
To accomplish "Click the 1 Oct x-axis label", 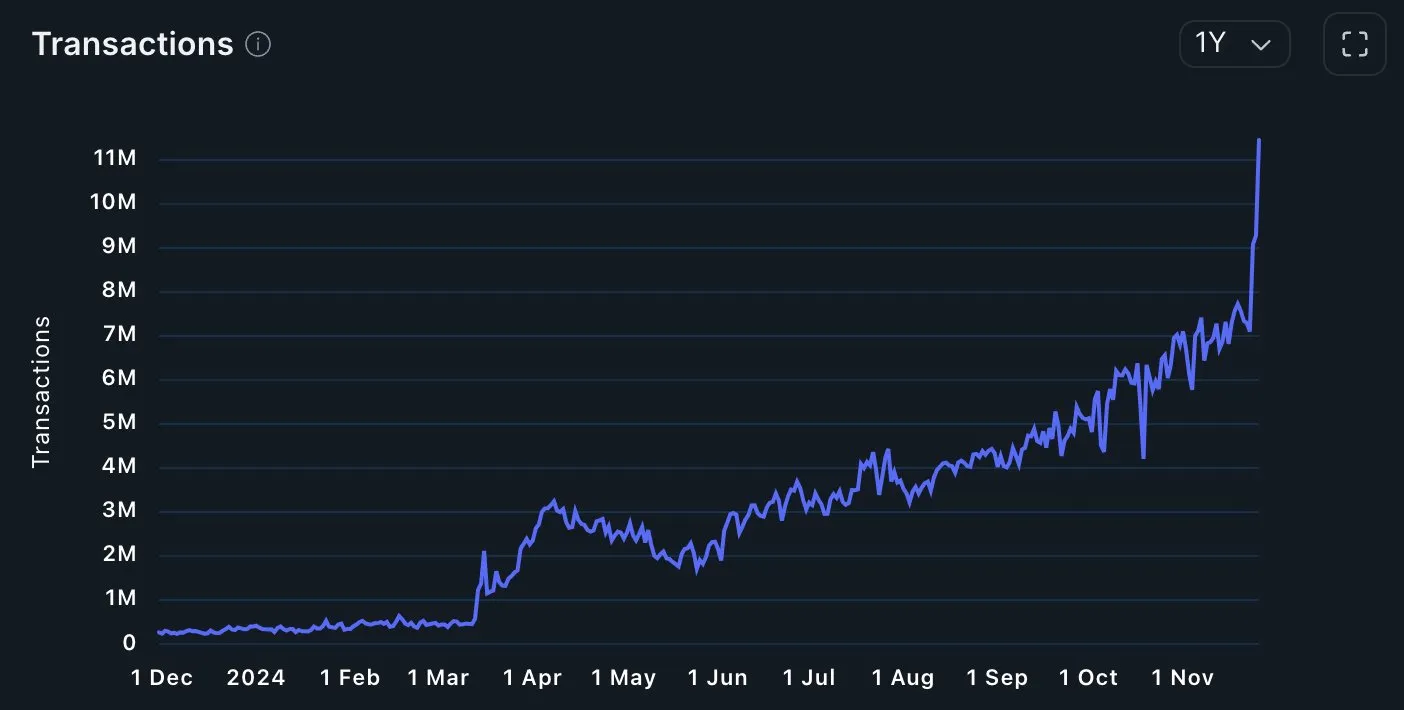I will 1089,678.
